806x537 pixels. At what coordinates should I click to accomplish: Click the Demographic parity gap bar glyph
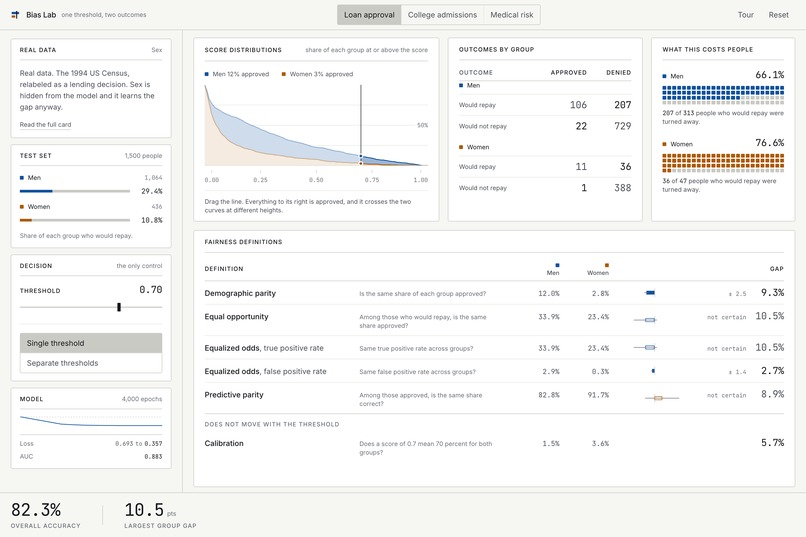(650, 293)
